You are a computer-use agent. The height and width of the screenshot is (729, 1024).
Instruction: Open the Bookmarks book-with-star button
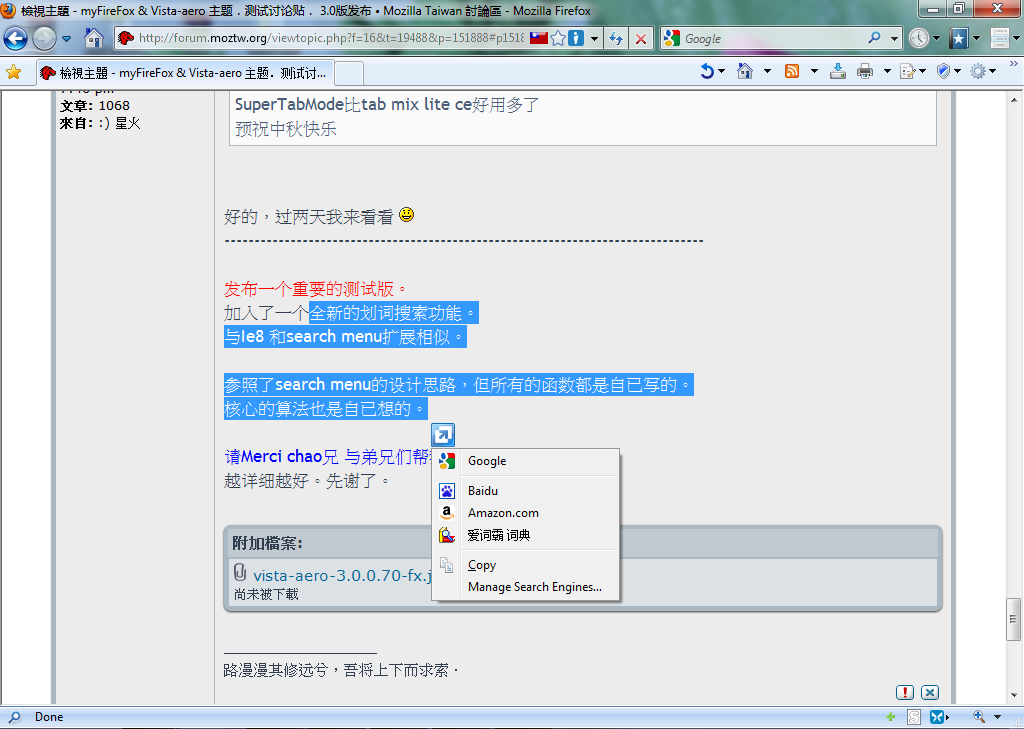[959, 38]
